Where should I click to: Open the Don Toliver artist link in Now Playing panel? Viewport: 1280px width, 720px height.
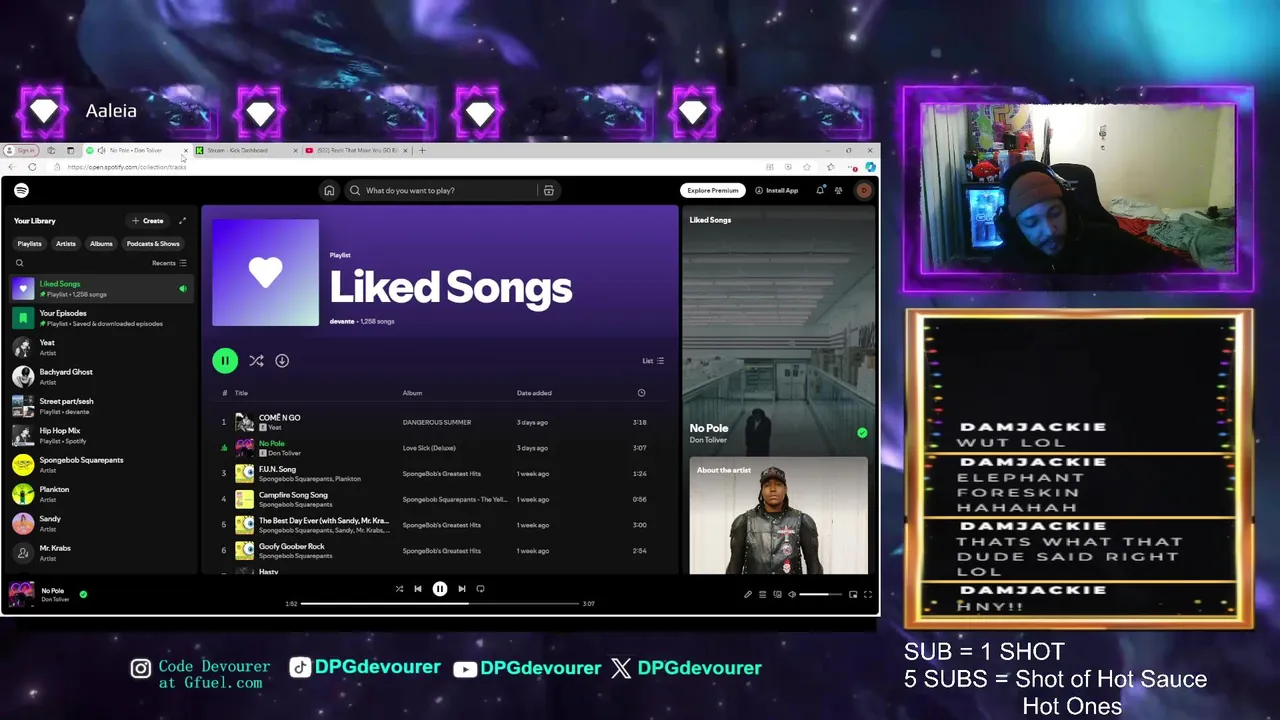pos(708,440)
